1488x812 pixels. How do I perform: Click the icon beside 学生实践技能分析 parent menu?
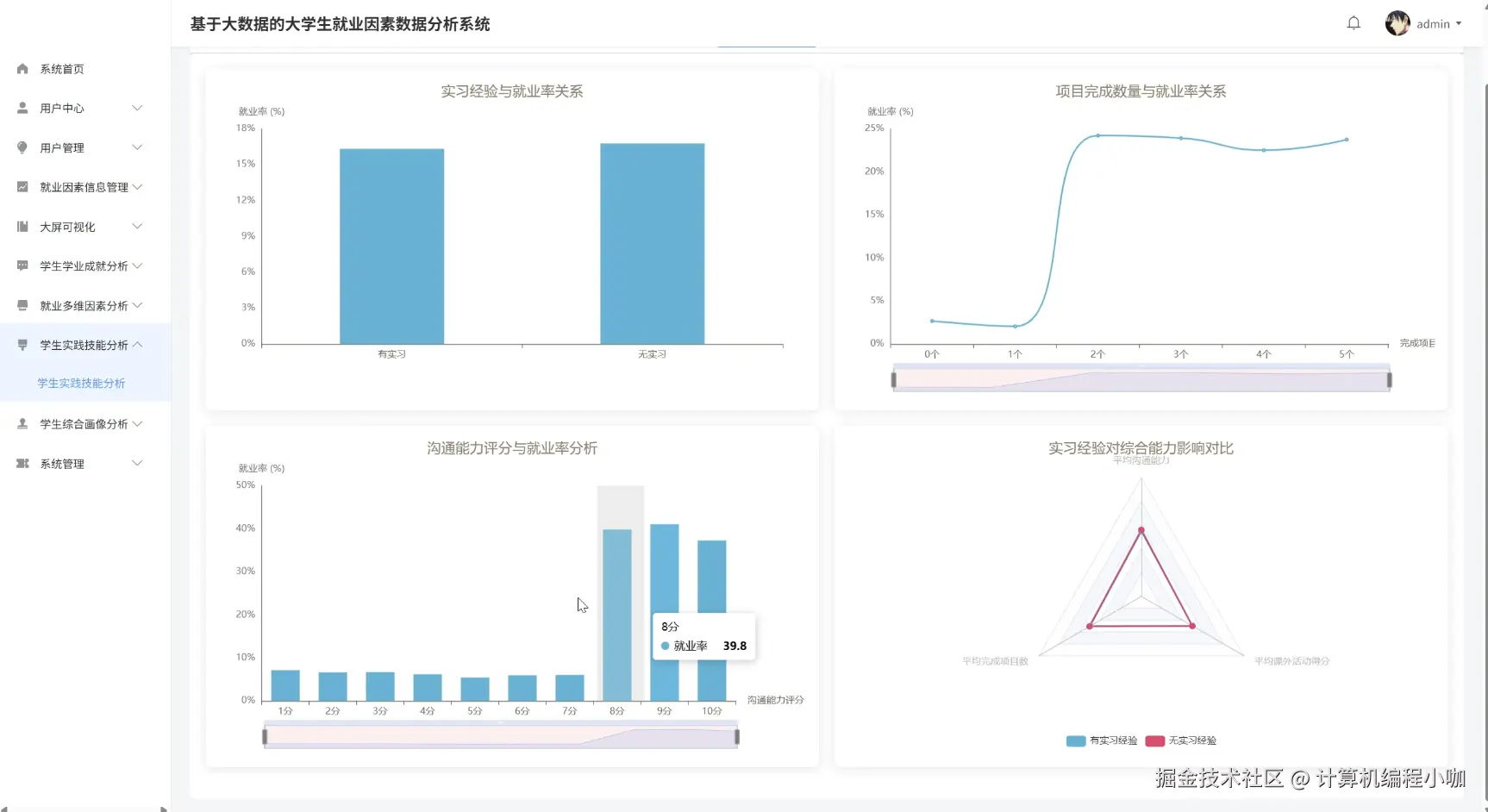click(22, 345)
